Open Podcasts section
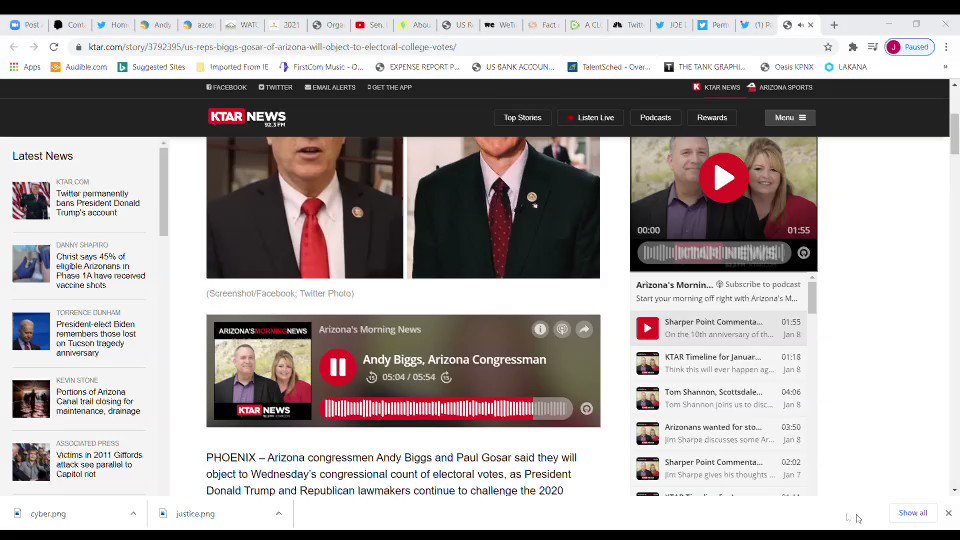 (x=655, y=118)
